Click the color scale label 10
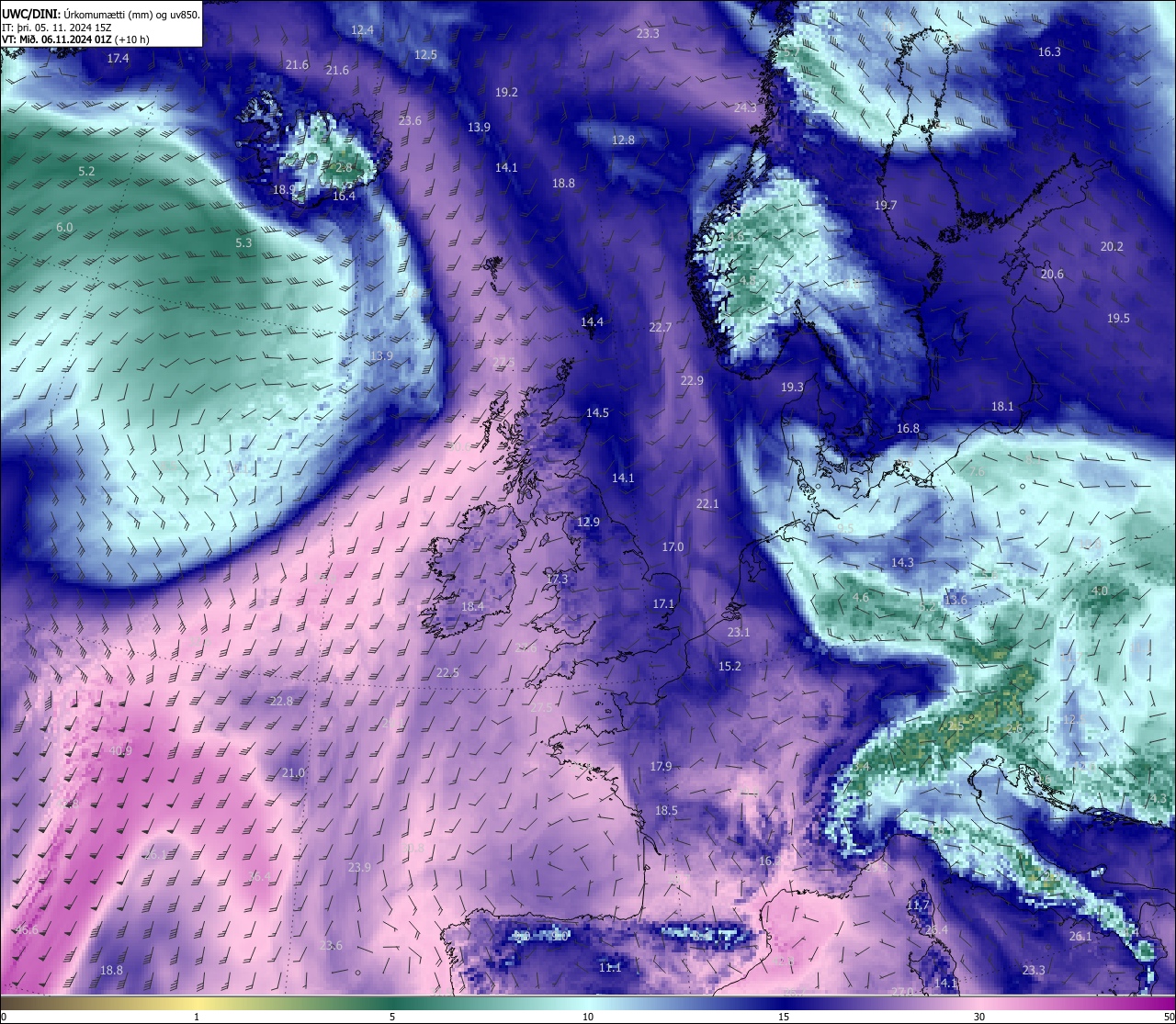Viewport: 1176px width, 1024px height. pos(588,1017)
